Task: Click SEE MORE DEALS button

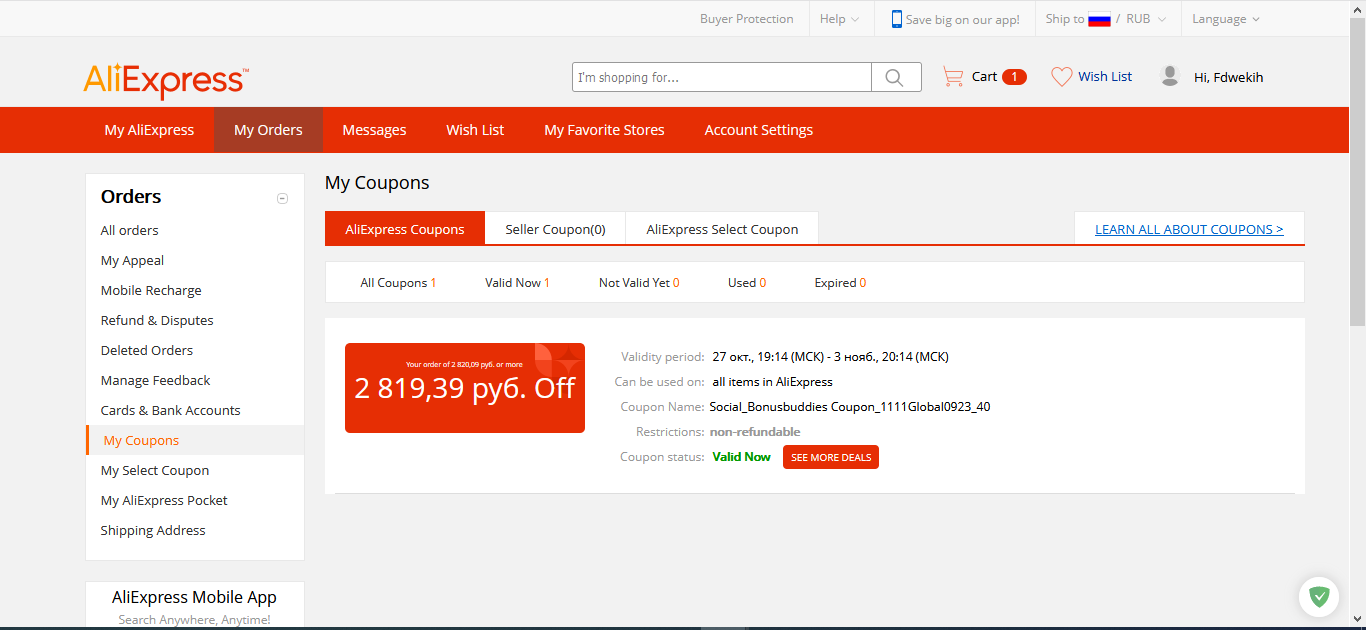Action: pyautogui.click(x=831, y=457)
